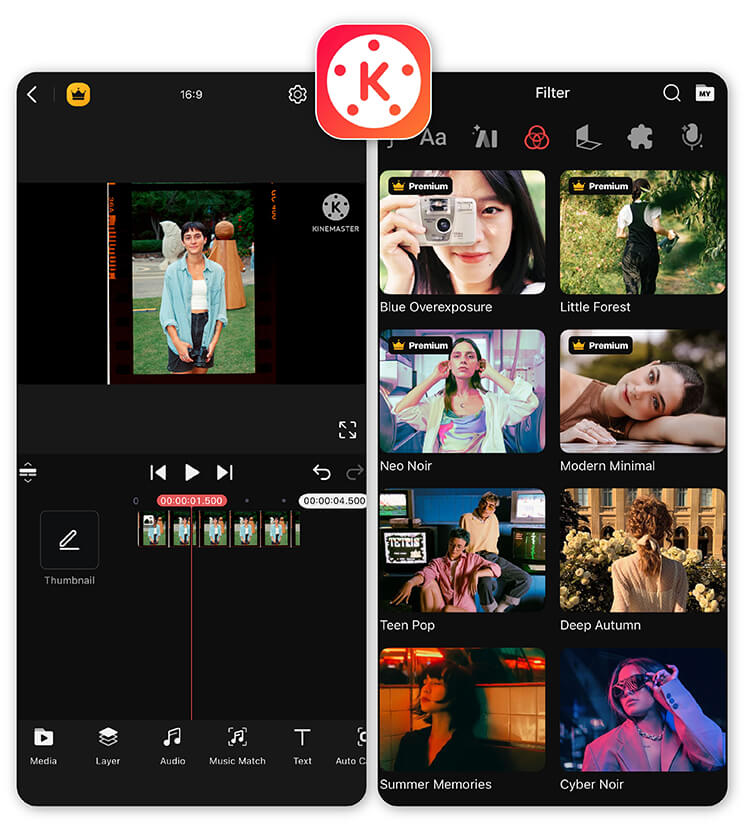Click the 16:9 aspect ratio label

pos(191,95)
